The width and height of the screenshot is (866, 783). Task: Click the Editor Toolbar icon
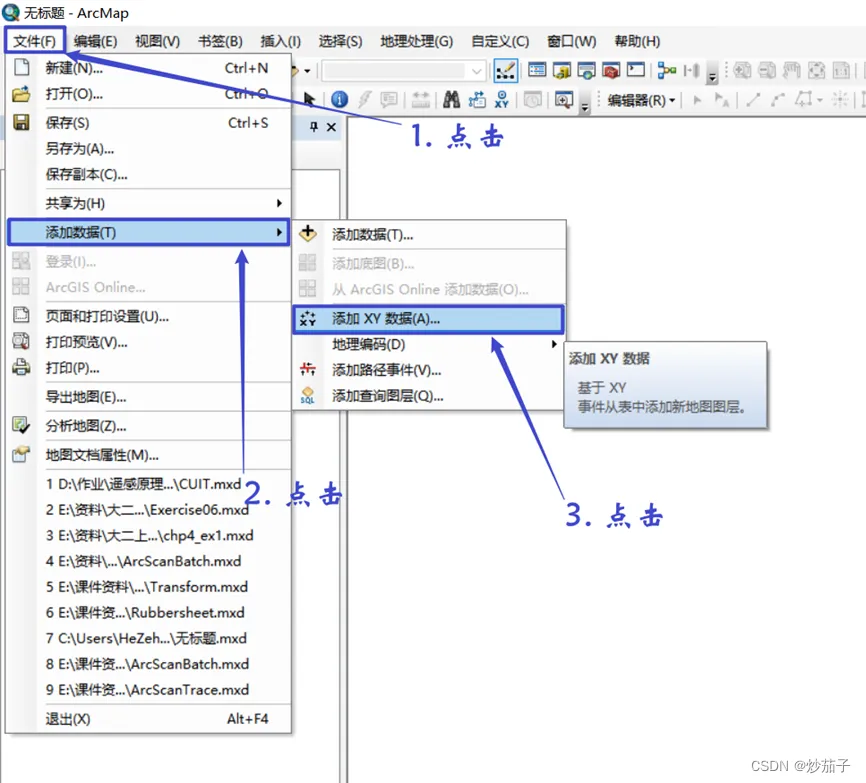point(505,71)
